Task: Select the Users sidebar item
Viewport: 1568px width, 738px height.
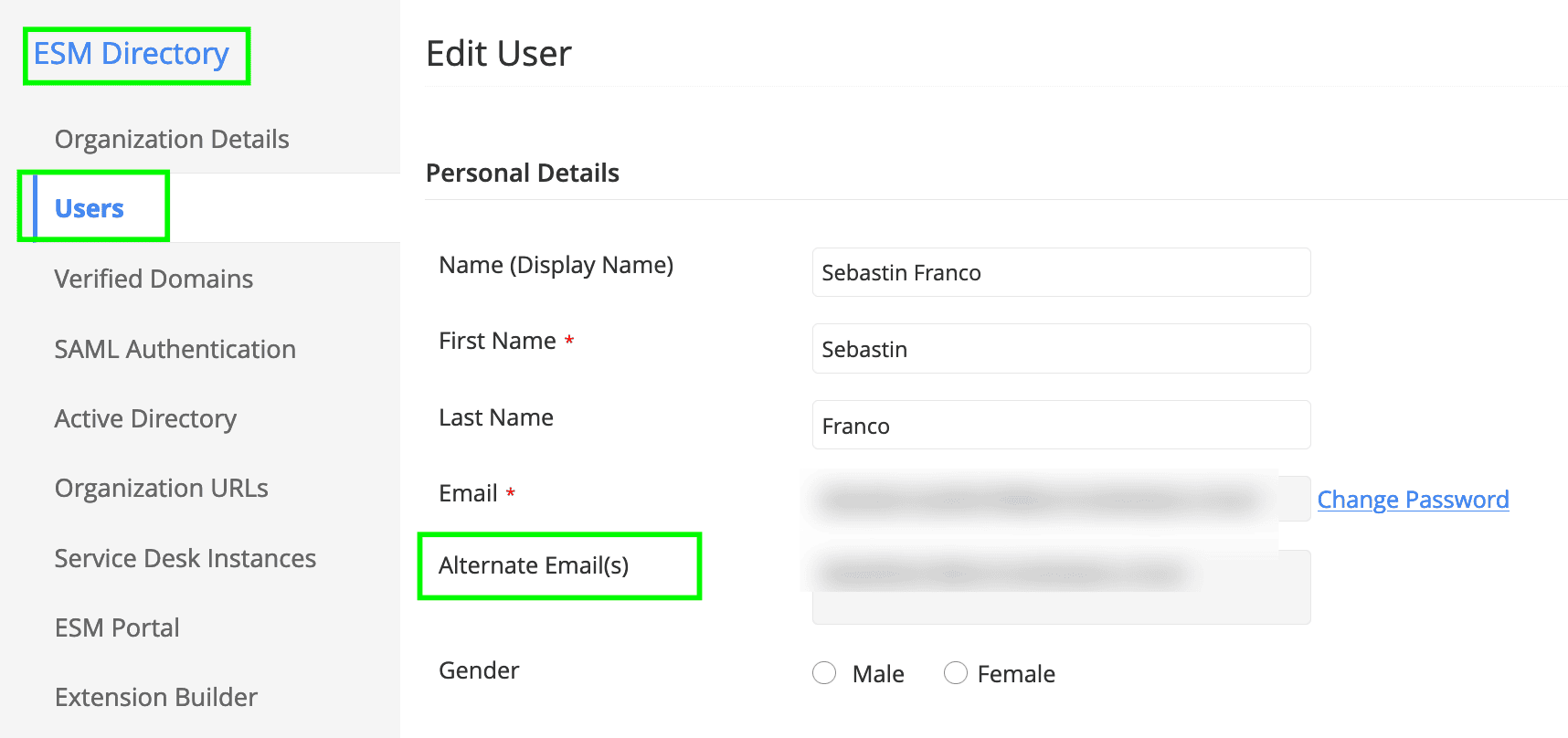Action: coord(90,208)
